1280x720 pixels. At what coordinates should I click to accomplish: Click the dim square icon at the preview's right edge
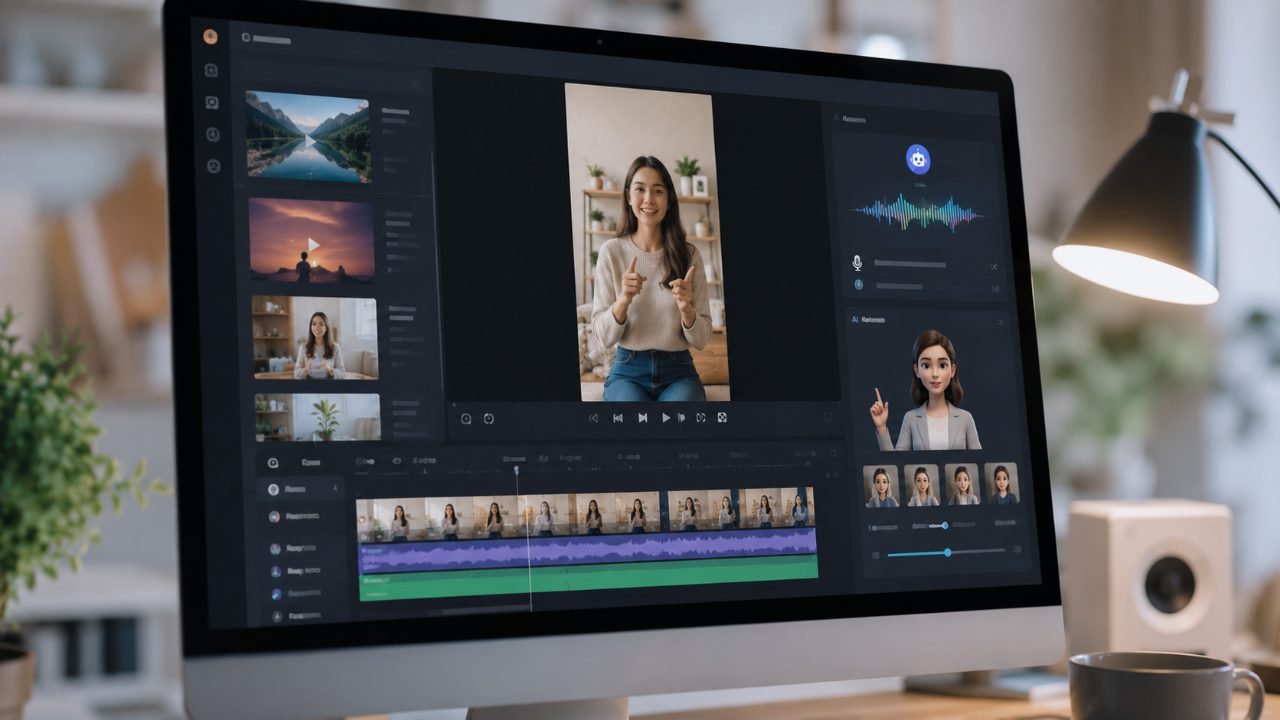[828, 417]
